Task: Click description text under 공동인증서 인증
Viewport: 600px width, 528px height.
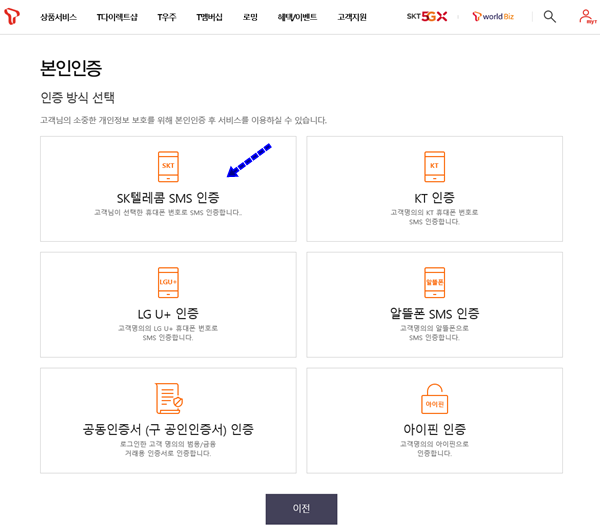Action: point(168,449)
